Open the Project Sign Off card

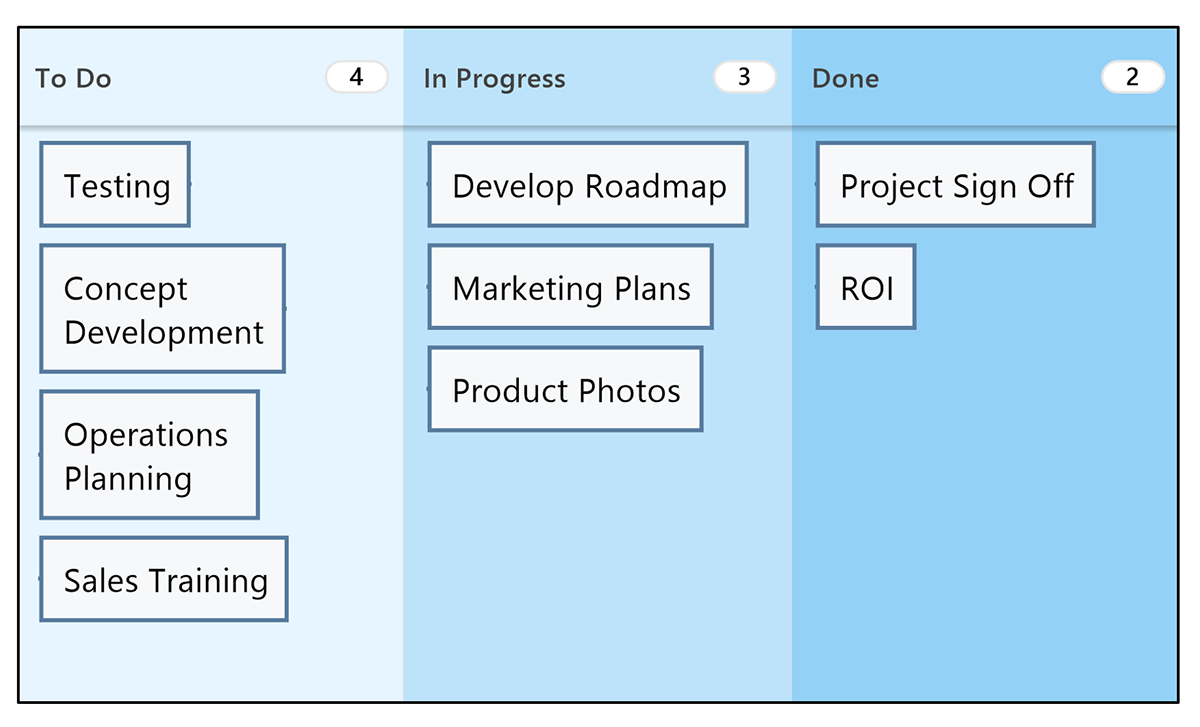point(955,185)
